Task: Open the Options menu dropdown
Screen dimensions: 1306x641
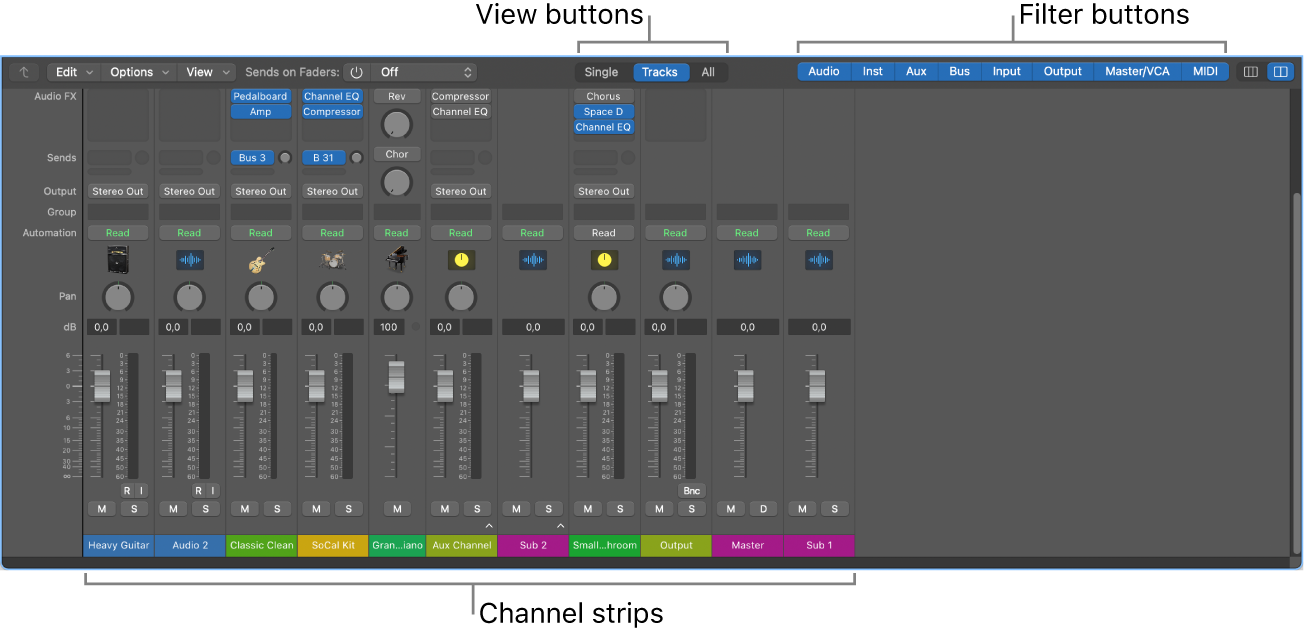Action: [139, 72]
